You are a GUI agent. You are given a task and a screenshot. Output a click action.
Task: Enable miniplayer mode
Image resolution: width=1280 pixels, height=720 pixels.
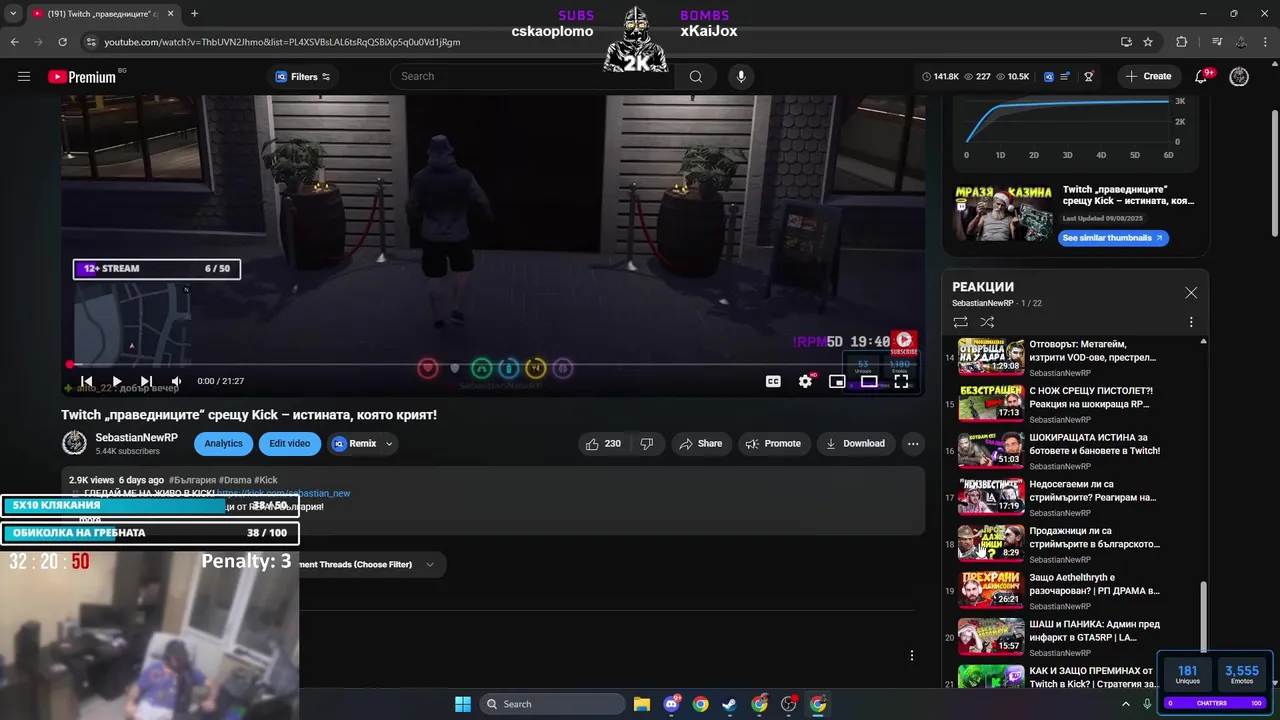[837, 381]
